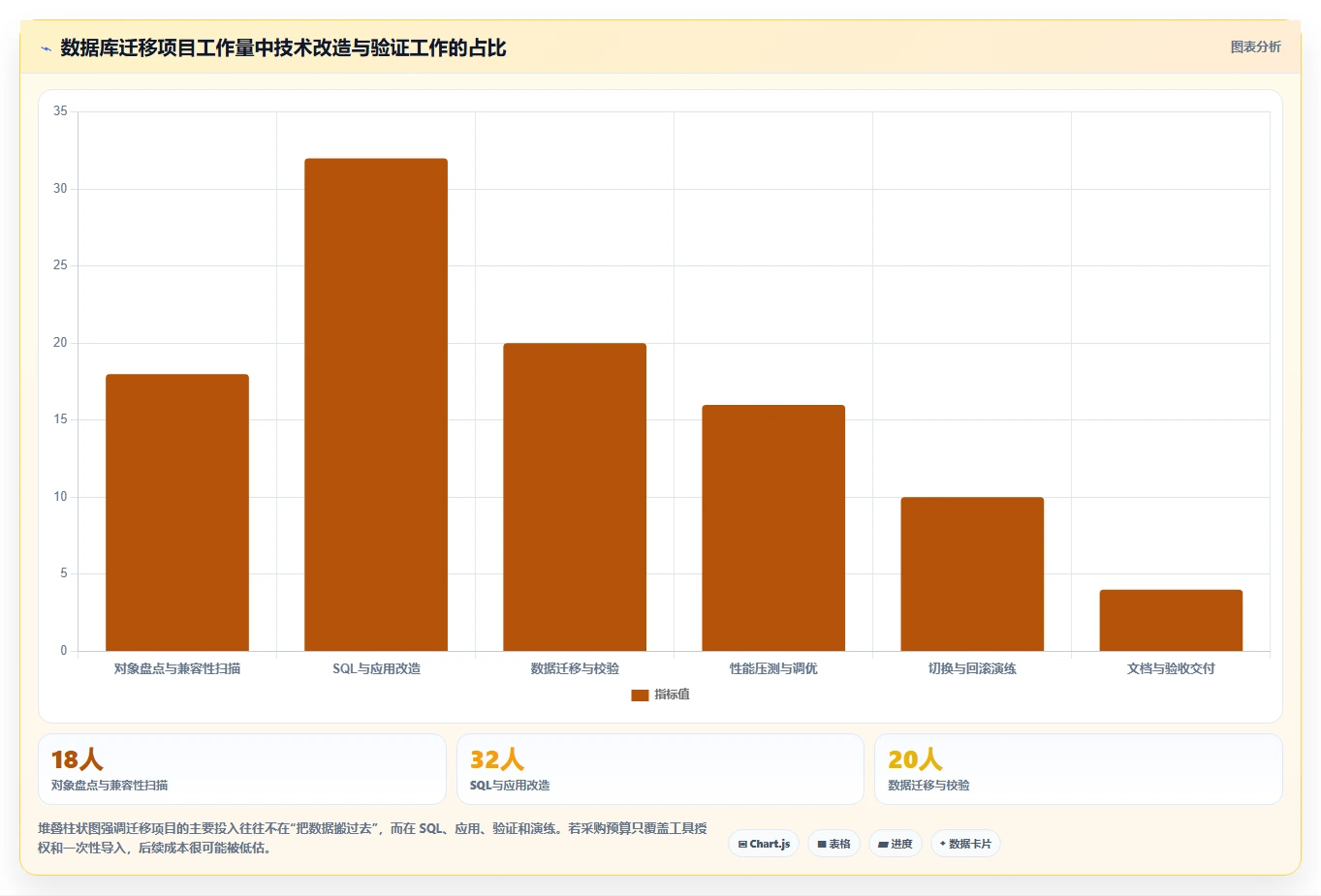Toggle the 指标值 legend color swatch

(640, 695)
